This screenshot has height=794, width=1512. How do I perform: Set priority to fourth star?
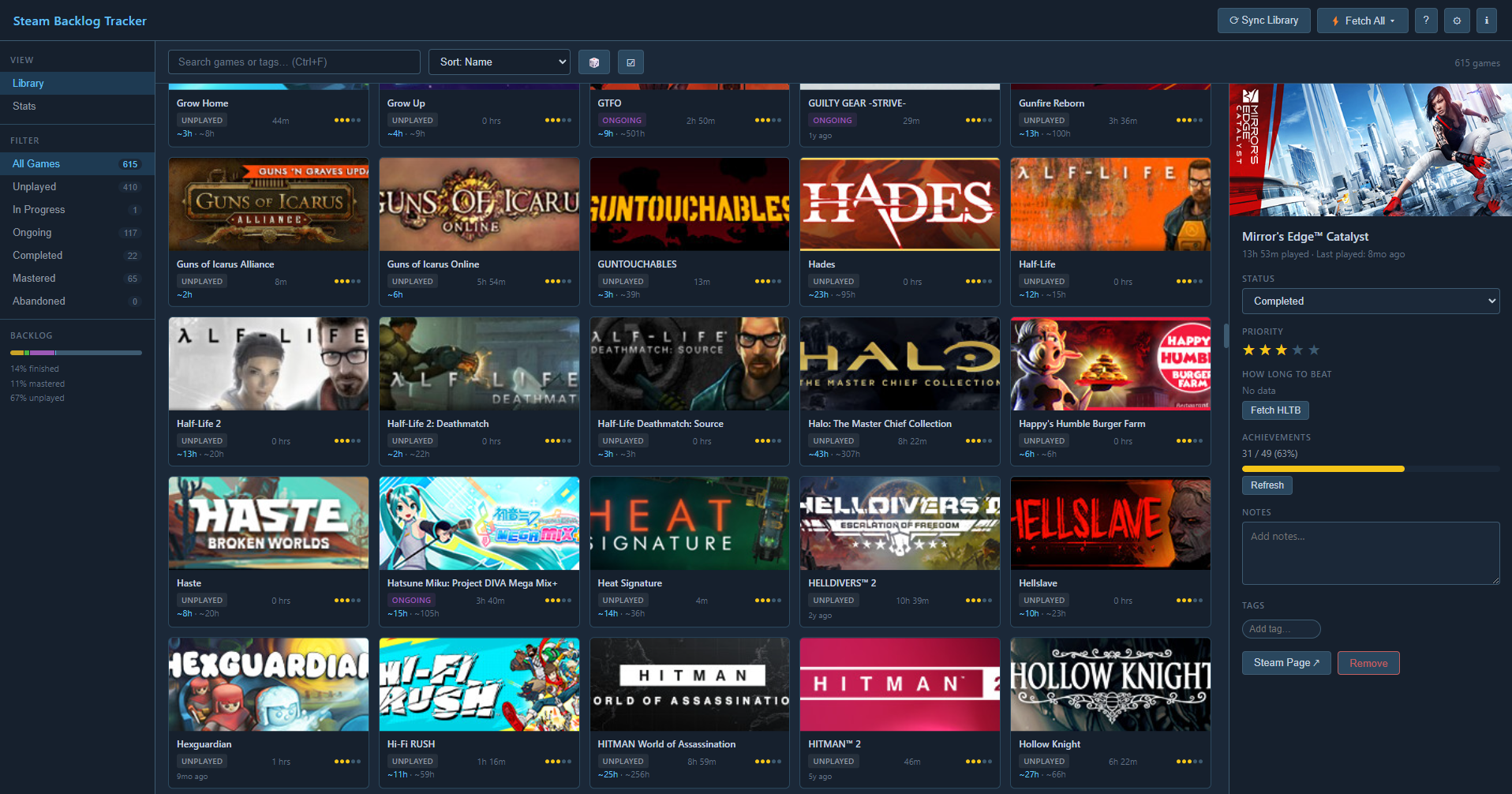[x=1297, y=350]
